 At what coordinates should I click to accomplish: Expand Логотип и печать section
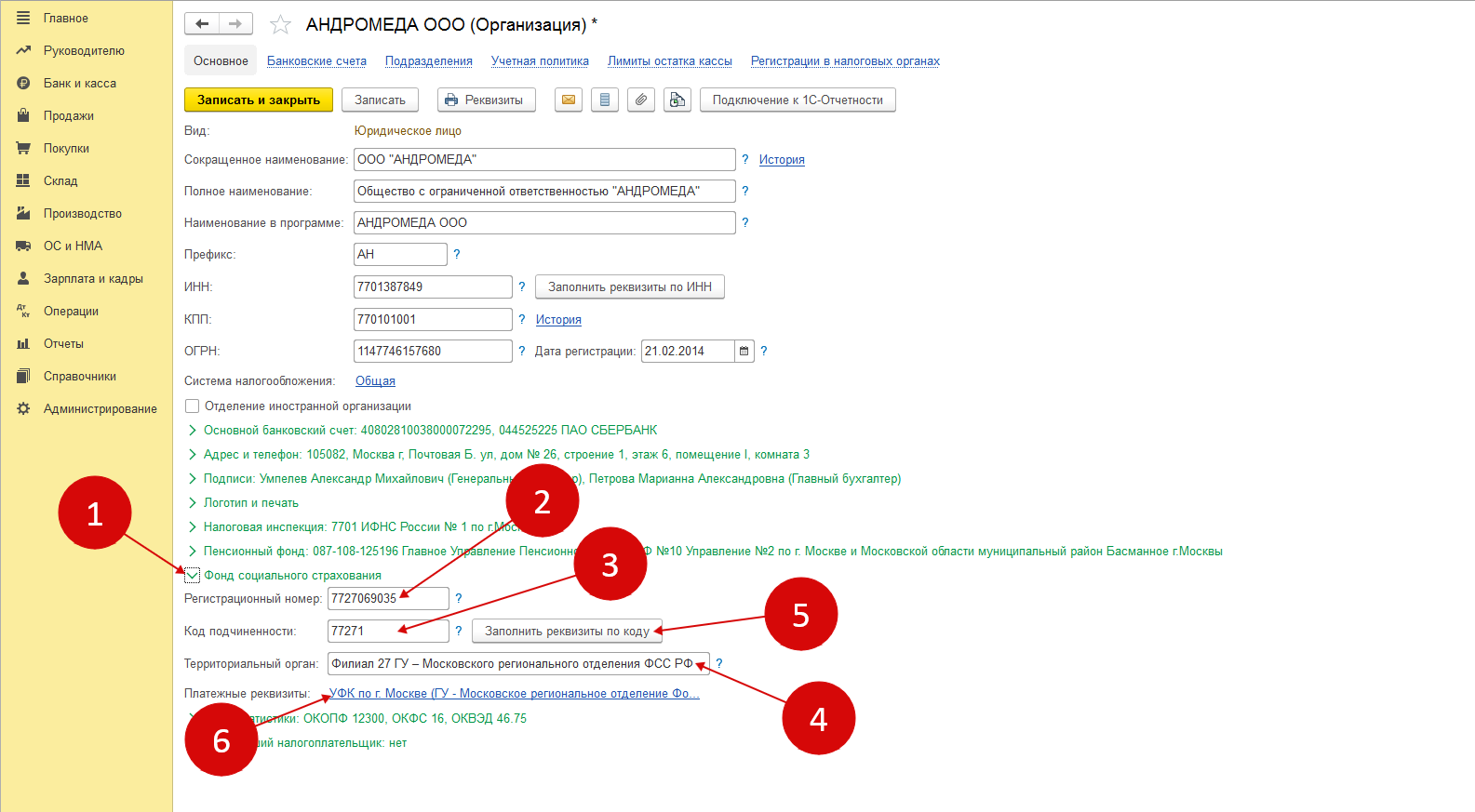click(193, 503)
